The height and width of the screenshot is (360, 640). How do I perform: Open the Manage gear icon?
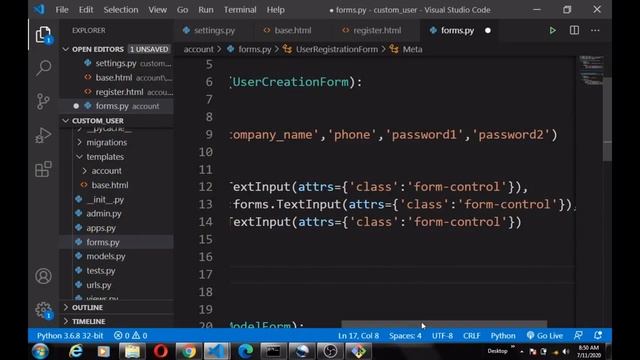point(43,310)
